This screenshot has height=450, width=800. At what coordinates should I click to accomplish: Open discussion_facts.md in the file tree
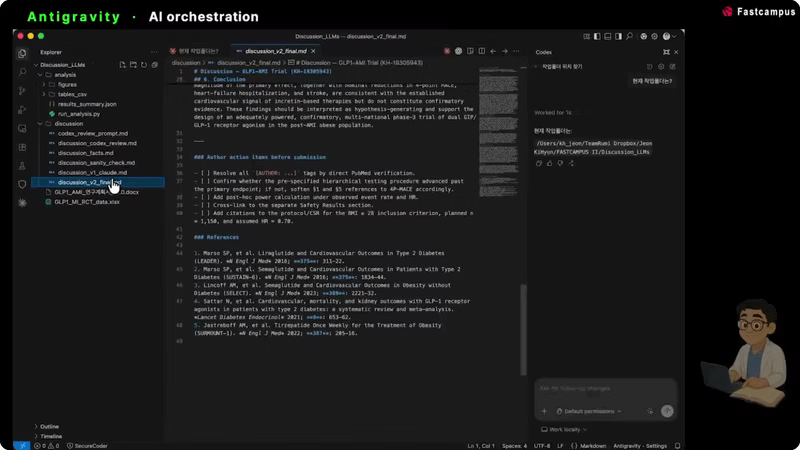[x=86, y=153]
